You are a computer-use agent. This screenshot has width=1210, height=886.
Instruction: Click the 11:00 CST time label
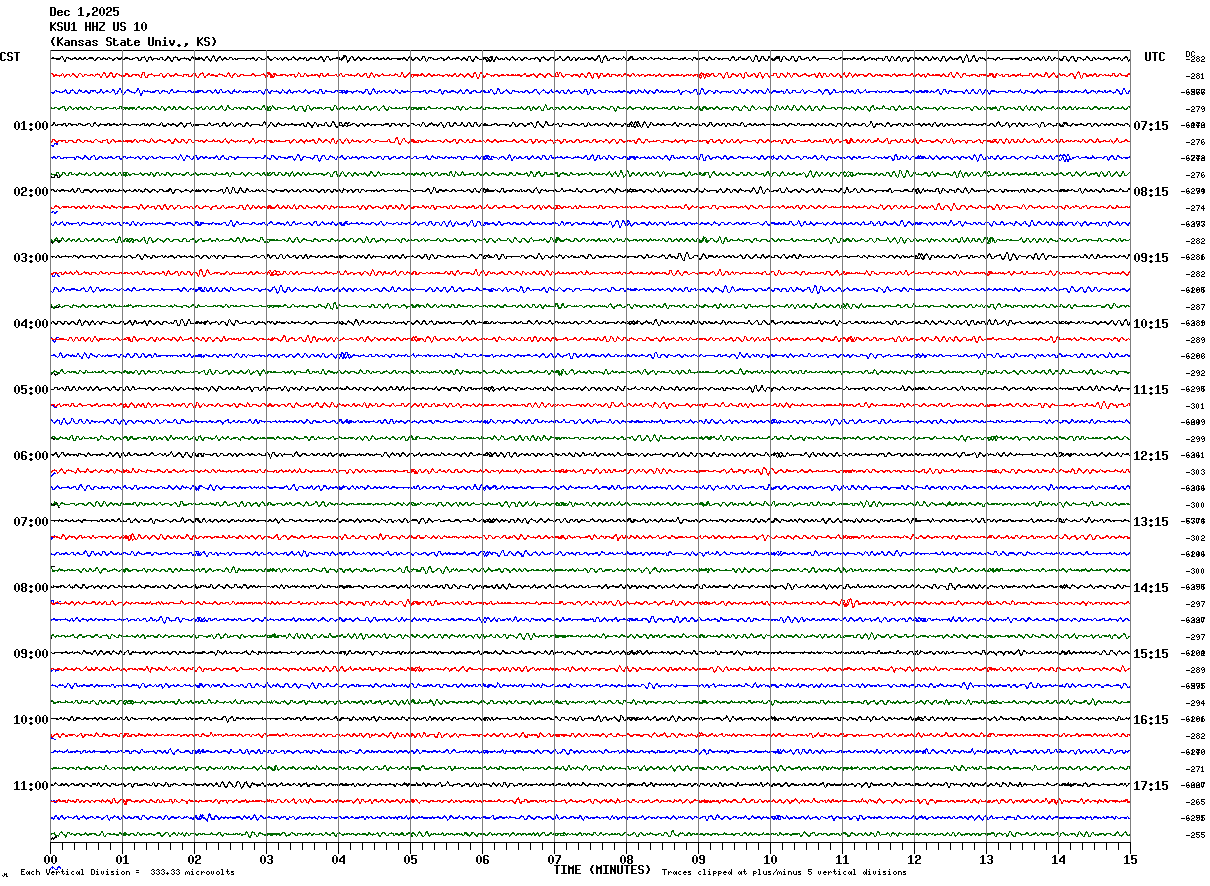pyautogui.click(x=30, y=786)
